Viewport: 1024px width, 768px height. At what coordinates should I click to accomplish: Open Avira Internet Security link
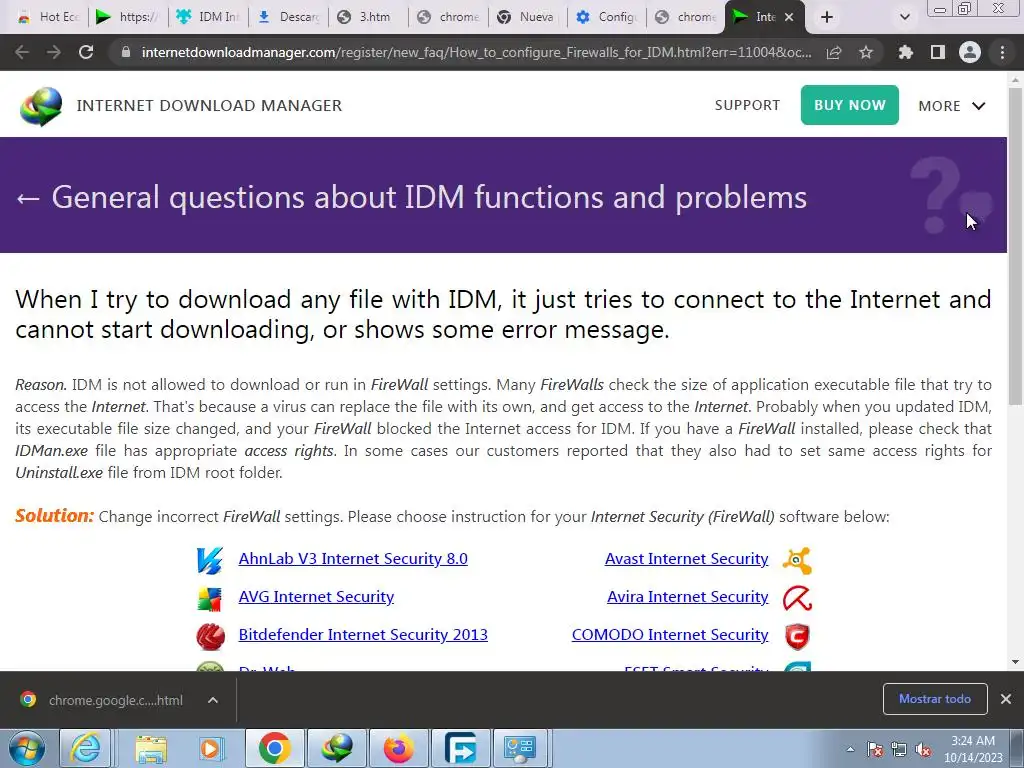point(688,597)
